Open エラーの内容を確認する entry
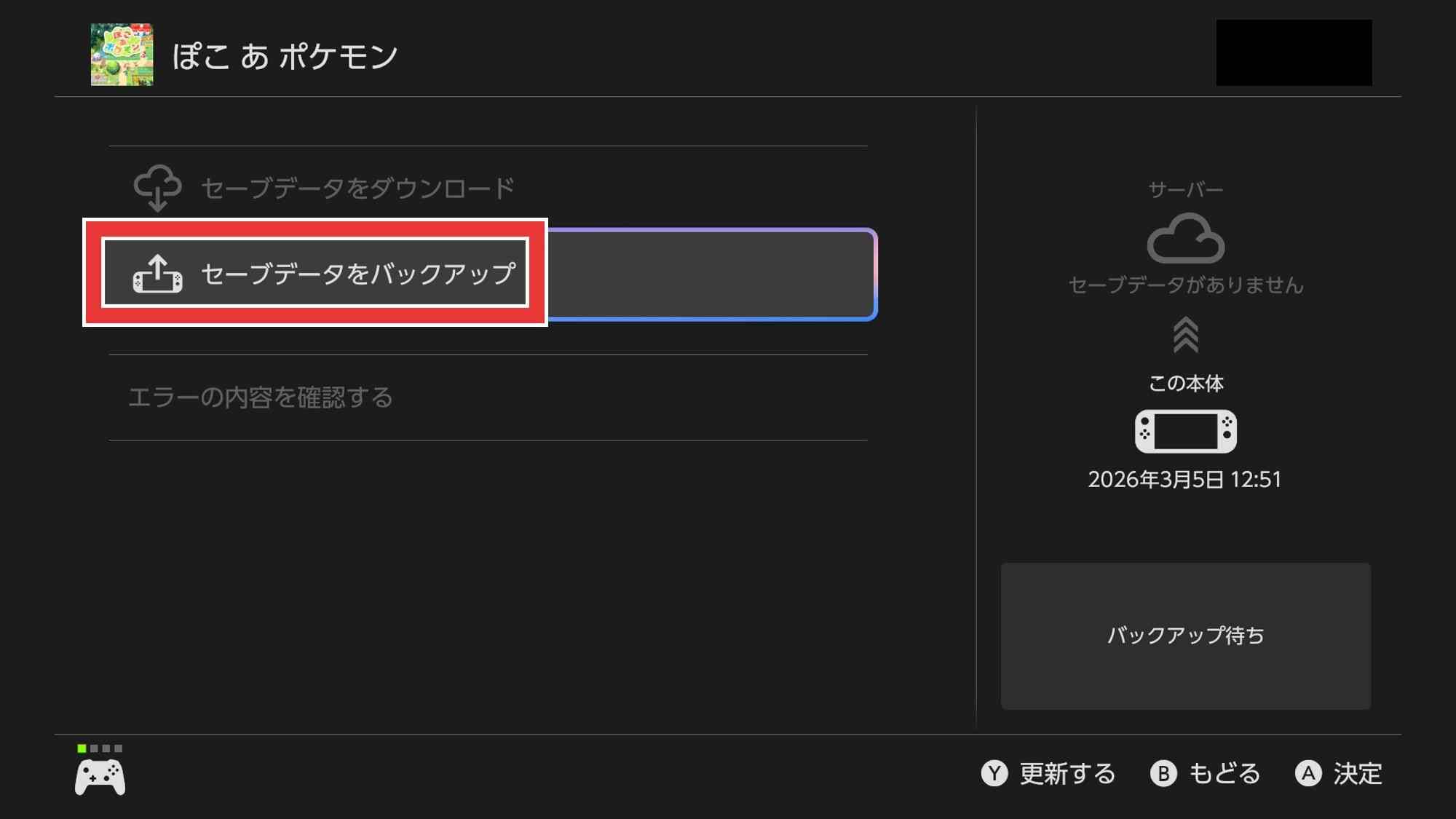 261,397
